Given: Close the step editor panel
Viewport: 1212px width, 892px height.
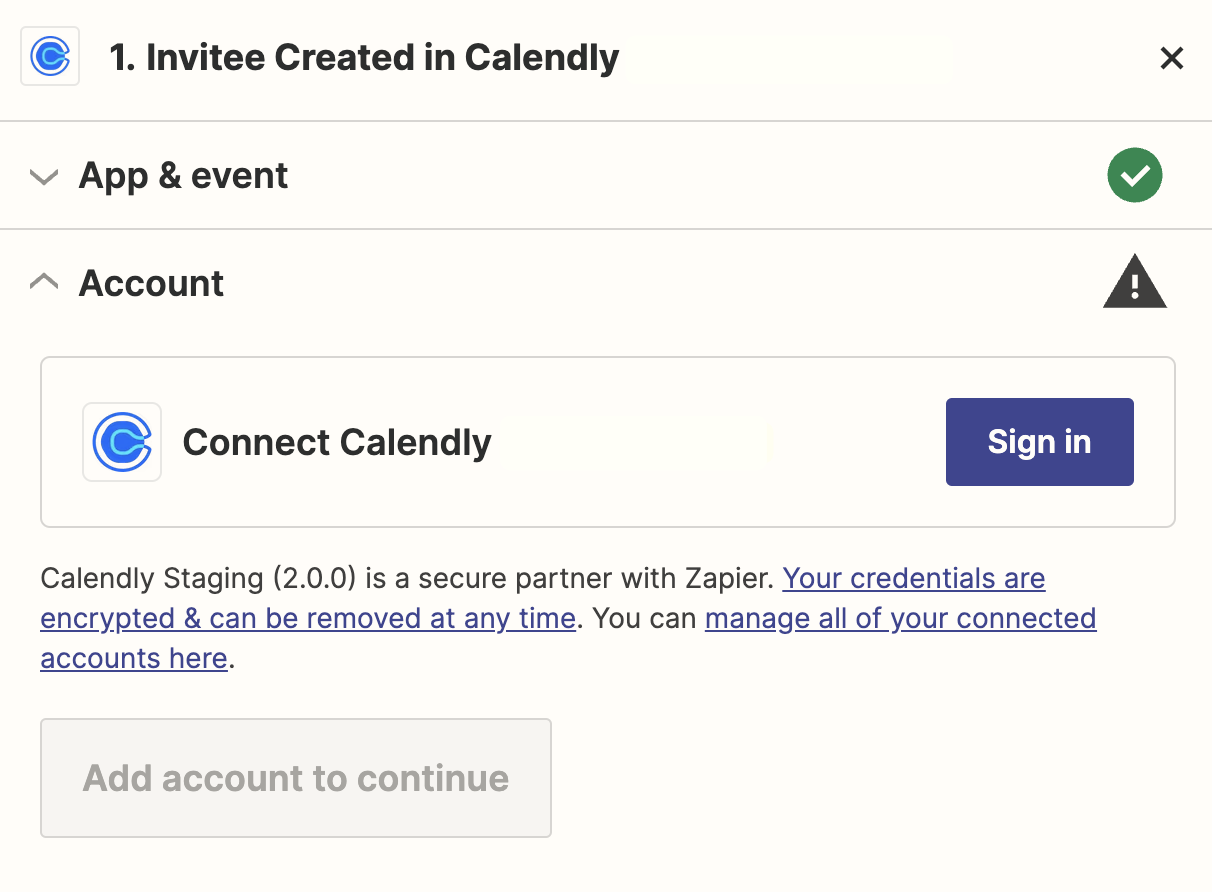Looking at the screenshot, I should click(1171, 58).
